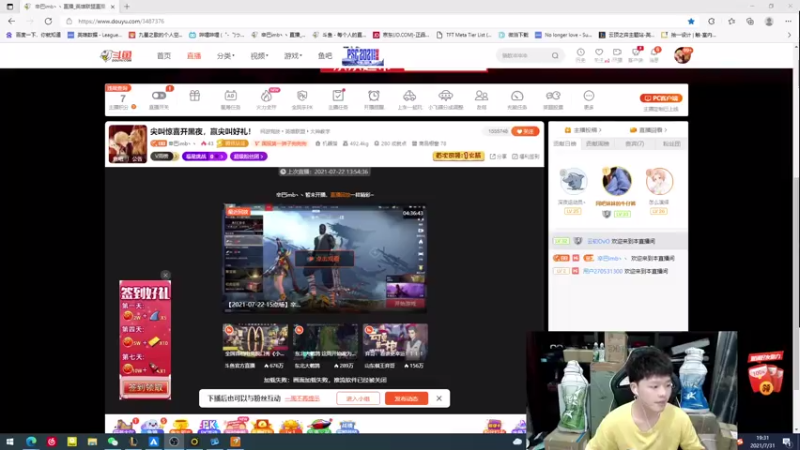Dismiss the fan interaction notification bar
Viewport: 800px width, 450px height.
(439, 398)
